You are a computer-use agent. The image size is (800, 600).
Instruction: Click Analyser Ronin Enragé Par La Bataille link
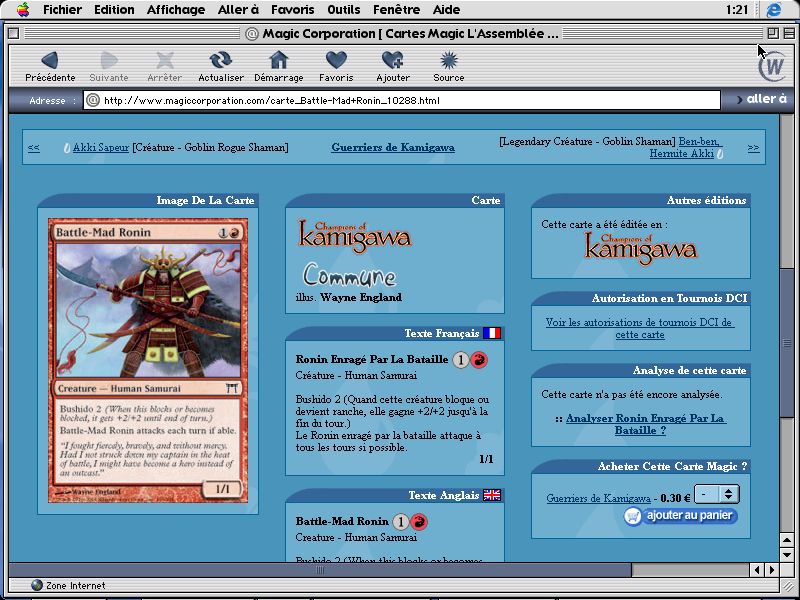coord(645,424)
